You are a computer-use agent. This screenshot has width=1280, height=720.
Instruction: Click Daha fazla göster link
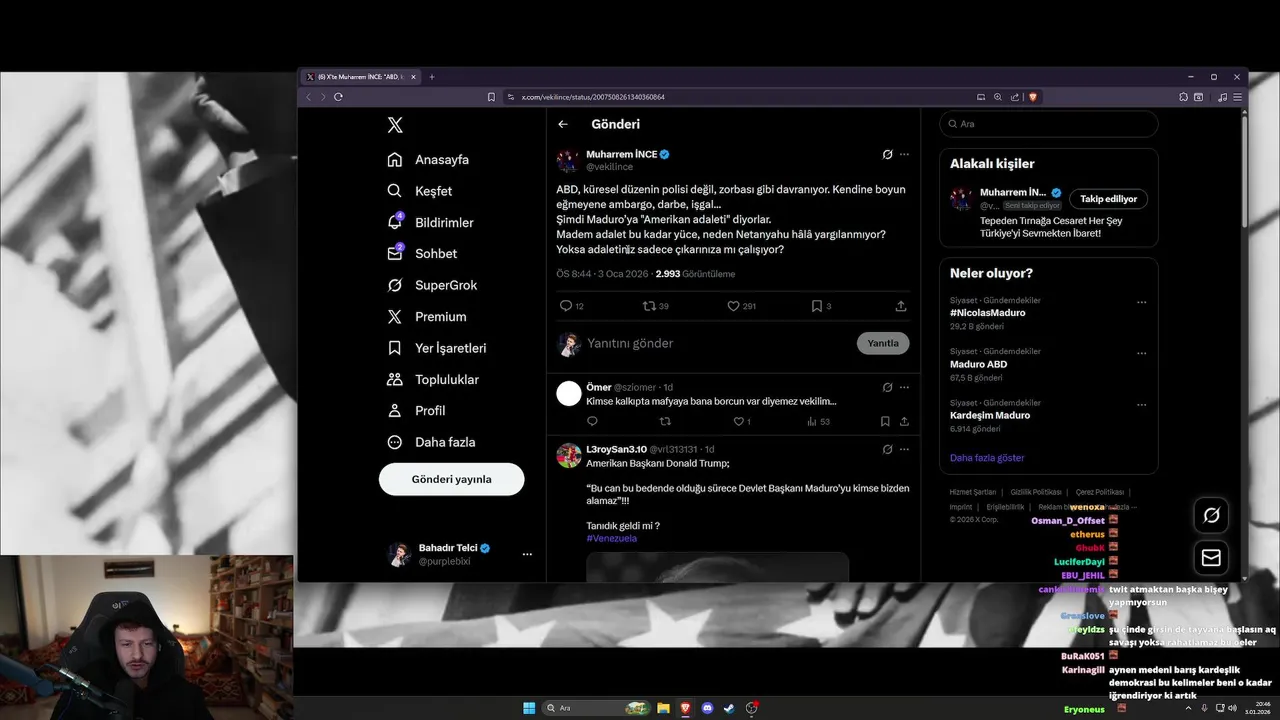[987, 458]
